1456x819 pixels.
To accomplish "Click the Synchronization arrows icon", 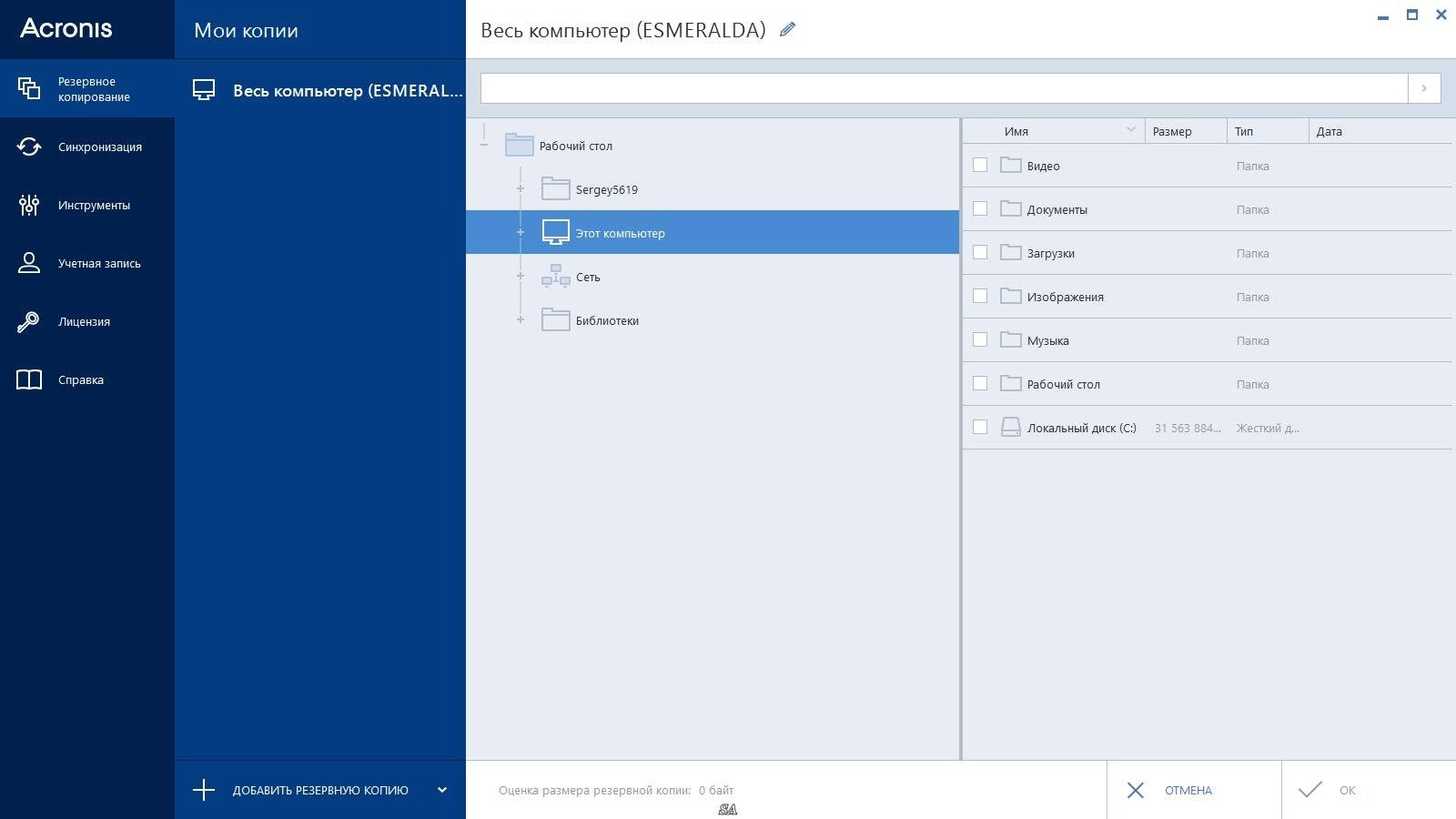I will tap(29, 147).
